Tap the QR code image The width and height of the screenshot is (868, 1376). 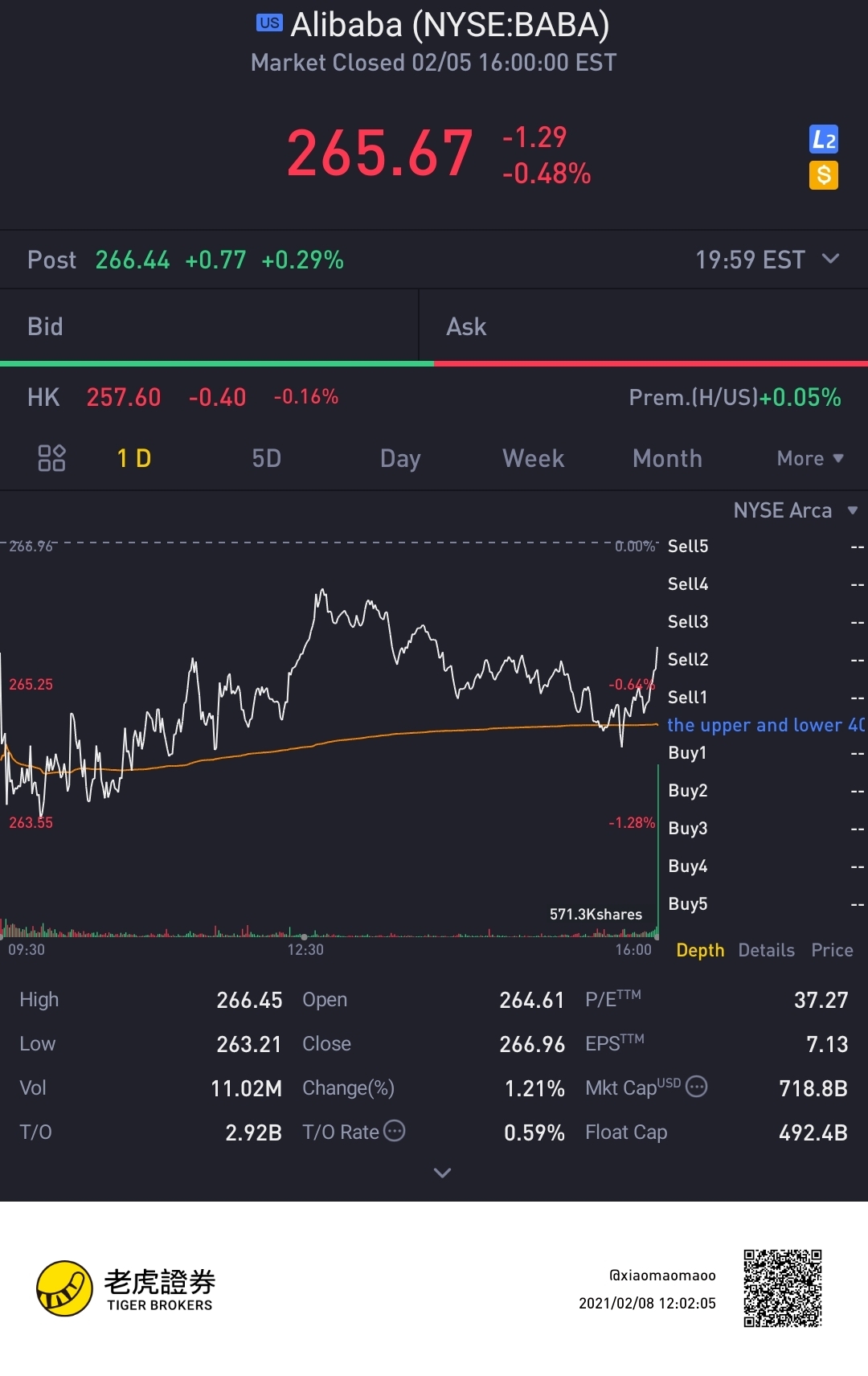pyautogui.click(x=782, y=1288)
